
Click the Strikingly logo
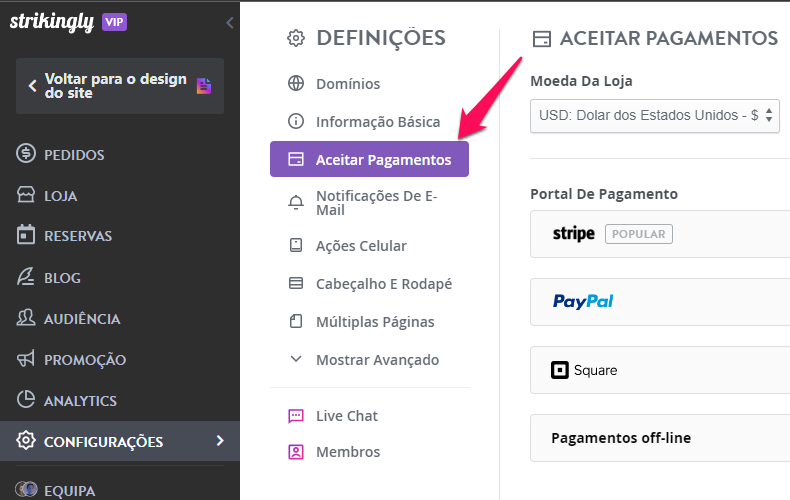pyautogui.click(x=51, y=22)
